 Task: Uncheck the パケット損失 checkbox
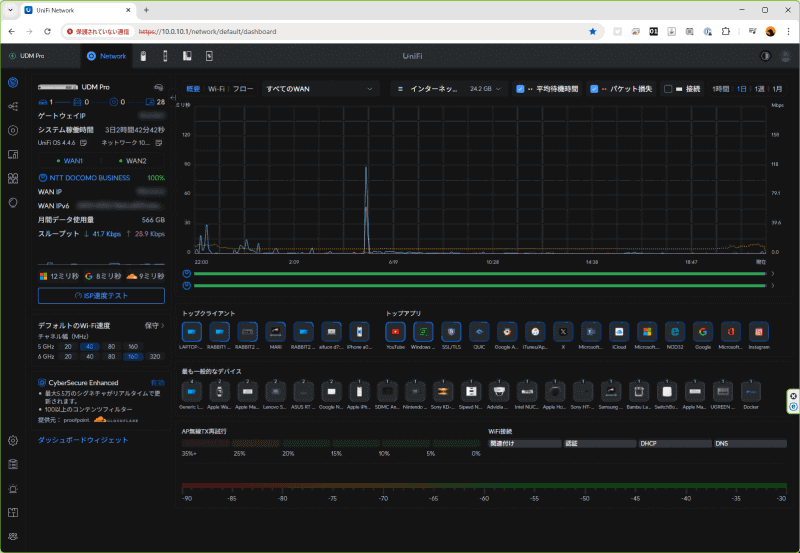coord(594,89)
